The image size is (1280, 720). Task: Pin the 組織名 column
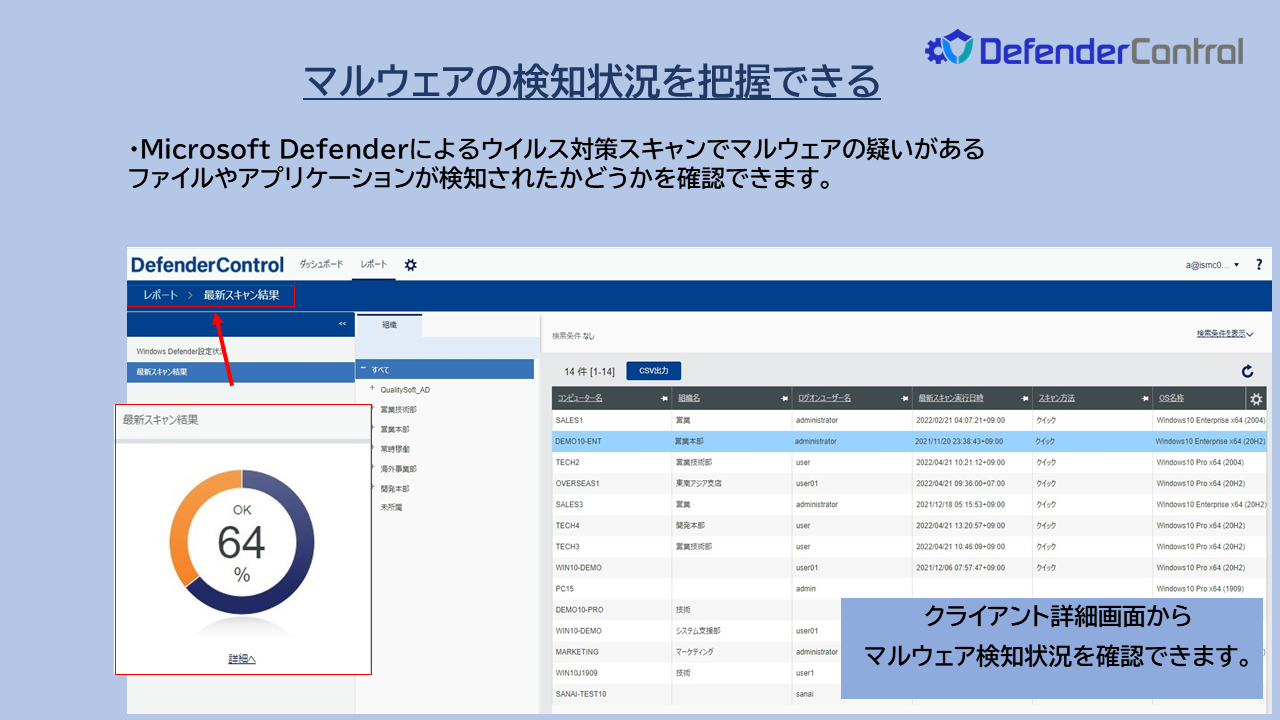785,398
